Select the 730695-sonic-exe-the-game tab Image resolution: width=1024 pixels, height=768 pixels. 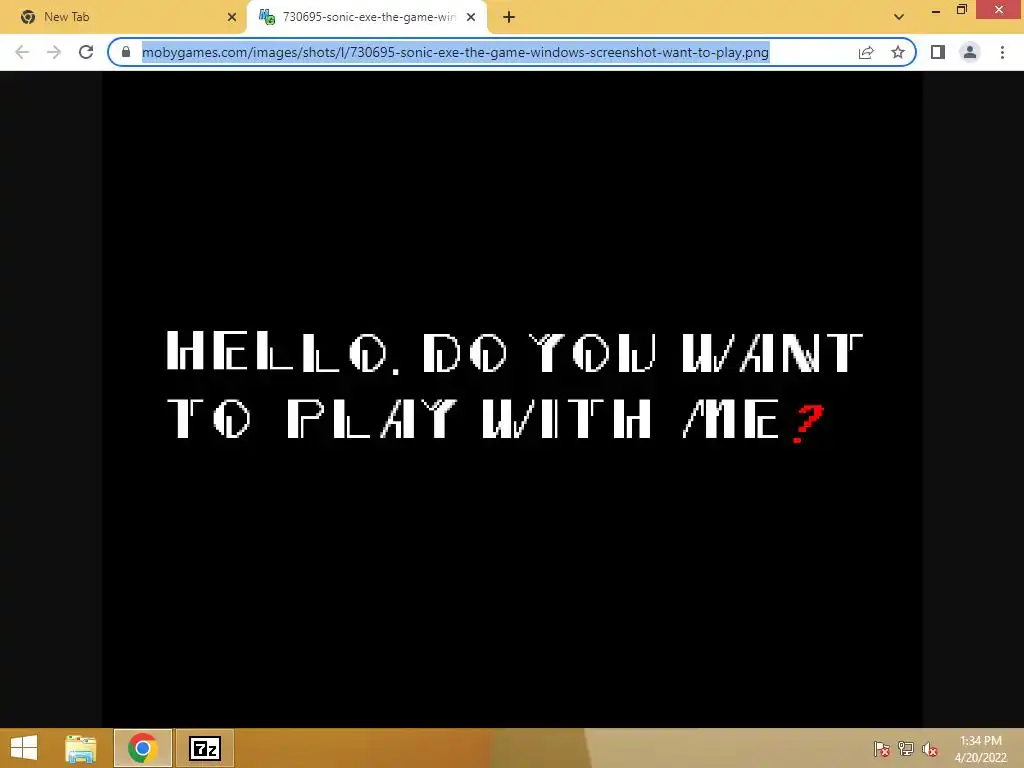[367, 17]
